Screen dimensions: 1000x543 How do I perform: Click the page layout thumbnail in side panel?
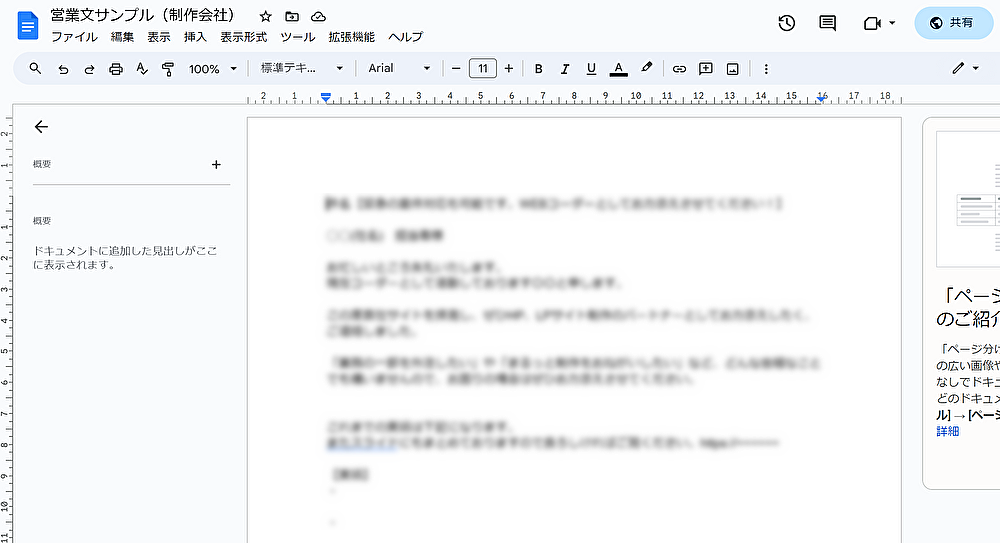tap(968, 199)
